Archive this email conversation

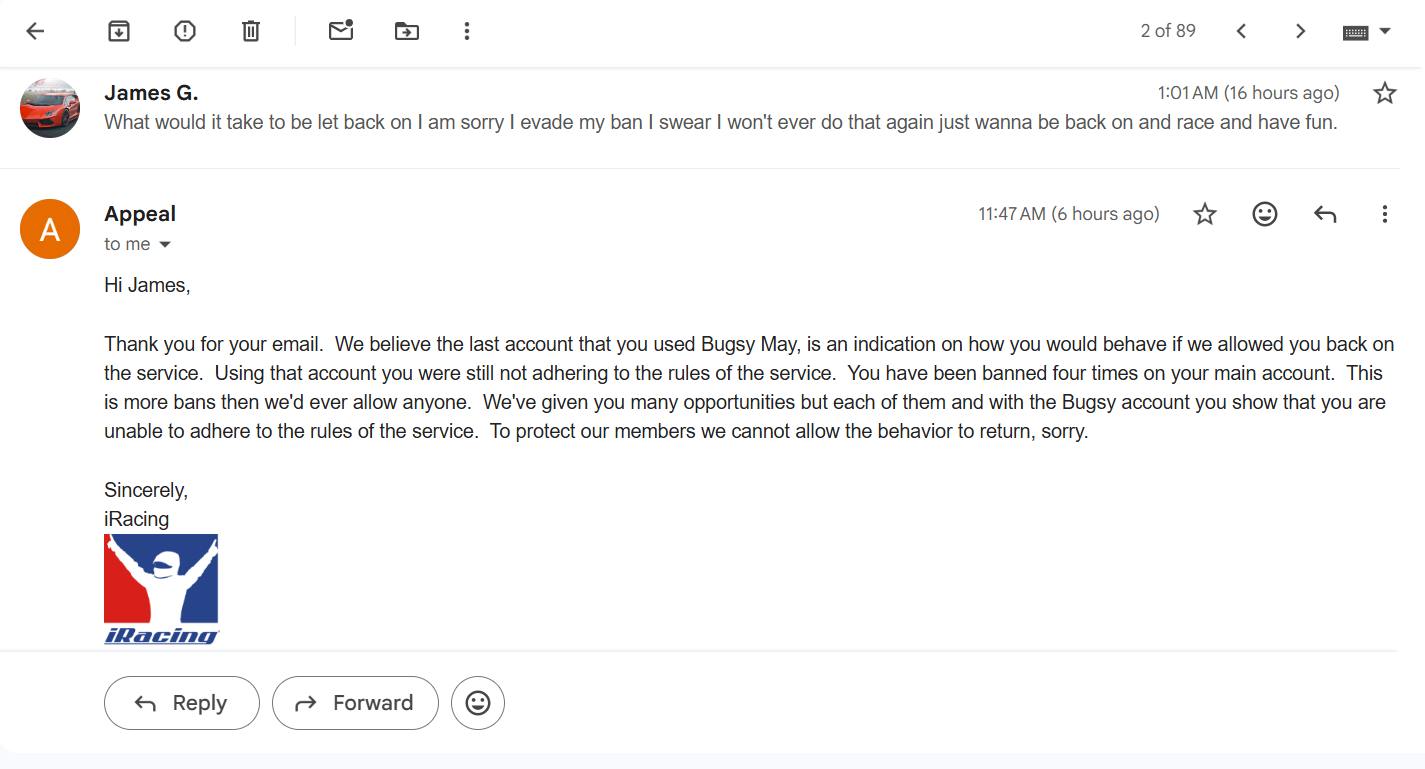pos(119,31)
